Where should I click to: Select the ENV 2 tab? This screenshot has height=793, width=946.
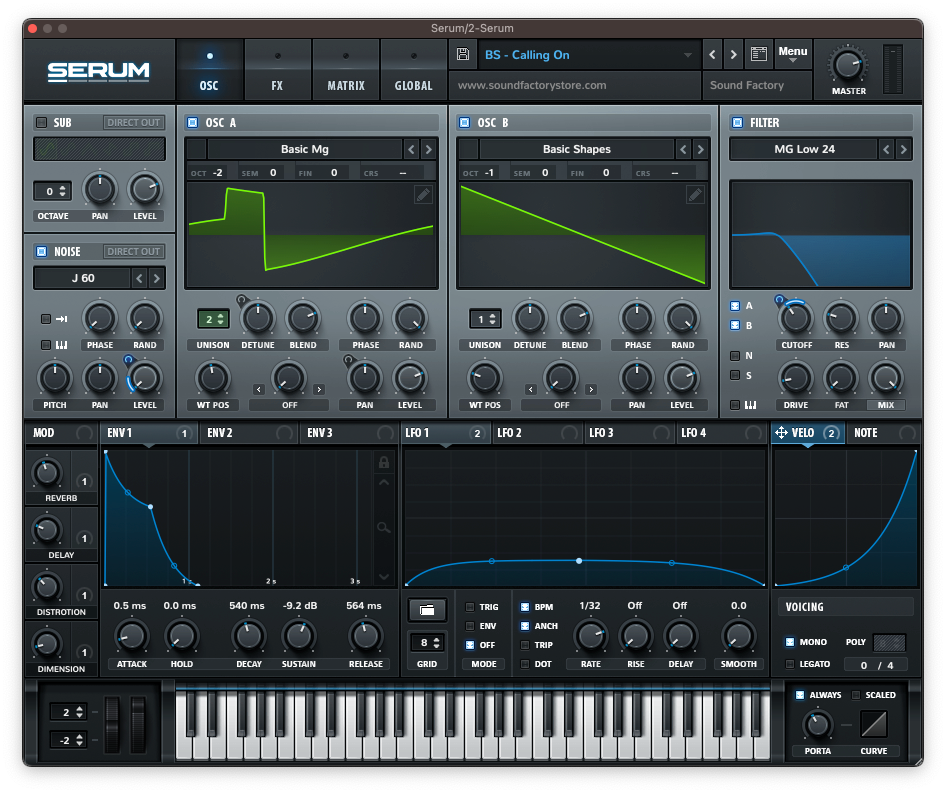click(235, 433)
